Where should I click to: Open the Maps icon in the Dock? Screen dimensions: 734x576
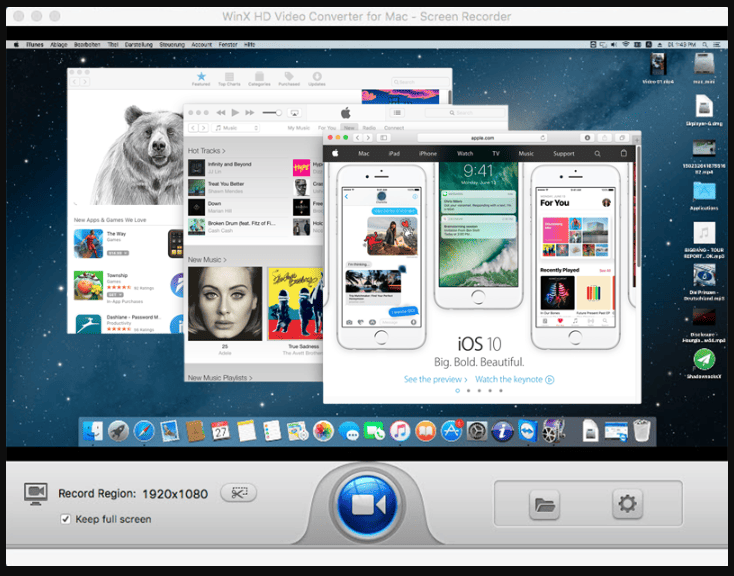pos(297,431)
